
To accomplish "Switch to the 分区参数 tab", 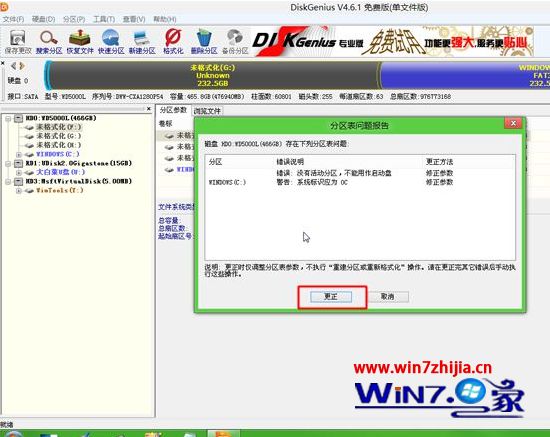I will pyautogui.click(x=173, y=110).
